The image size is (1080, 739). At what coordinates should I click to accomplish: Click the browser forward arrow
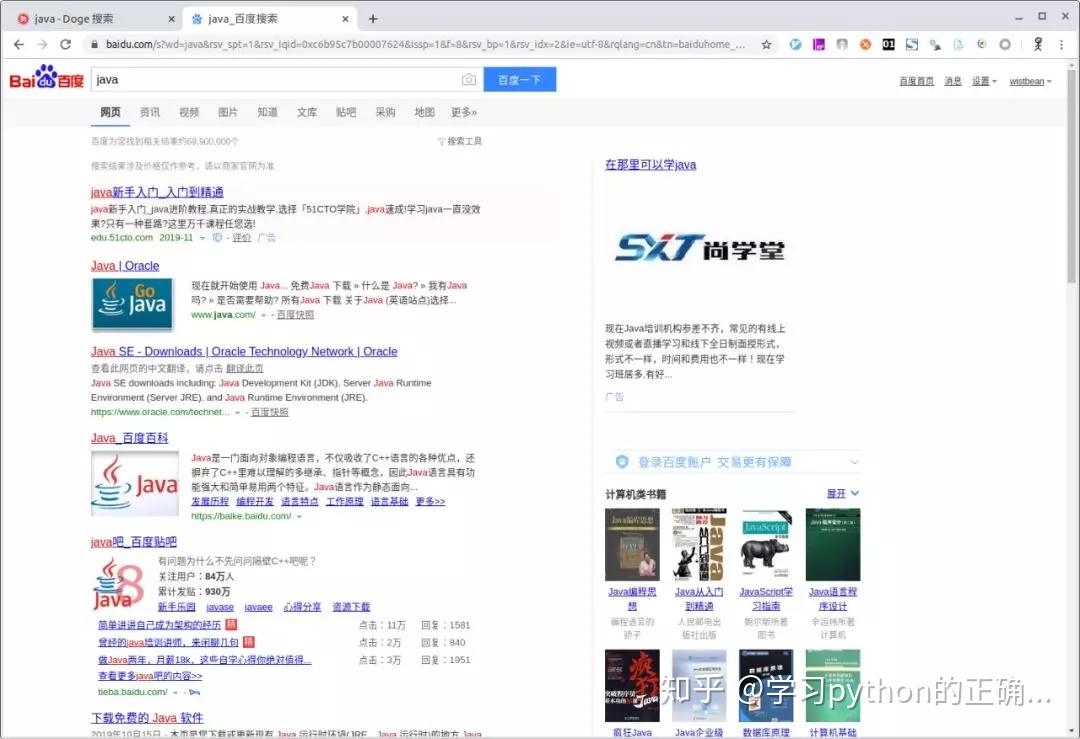42,44
